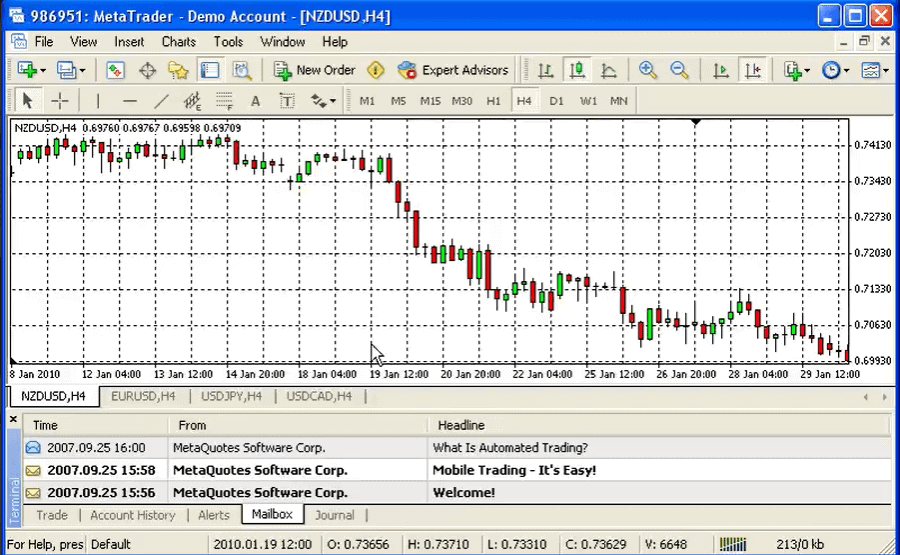
Task: Toggle chart auto scroll
Action: coord(720,70)
